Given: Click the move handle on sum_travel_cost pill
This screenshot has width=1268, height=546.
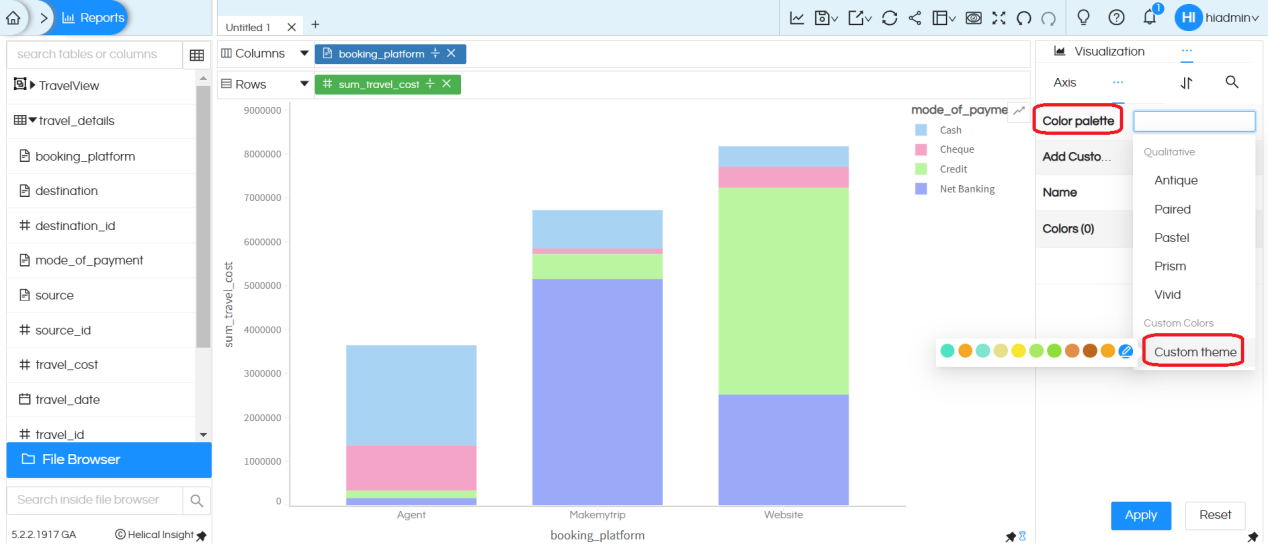Looking at the screenshot, I should (x=429, y=84).
